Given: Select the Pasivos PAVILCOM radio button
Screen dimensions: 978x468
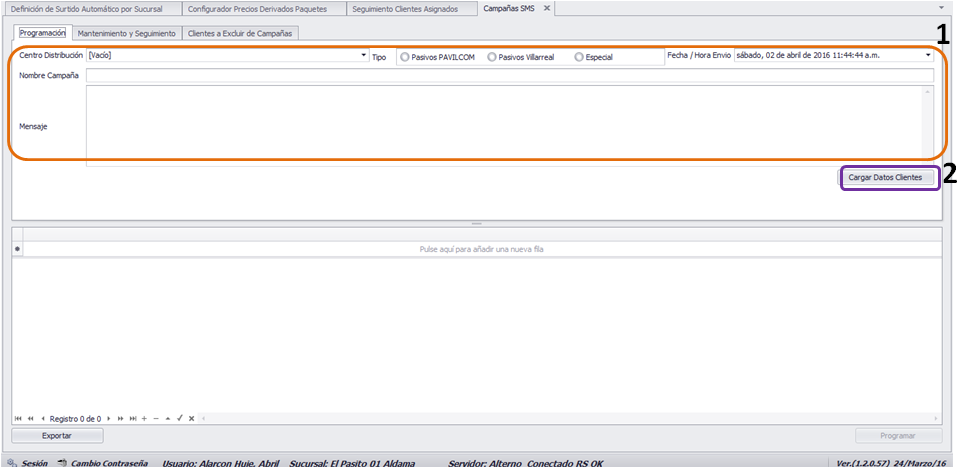Looking at the screenshot, I should (x=405, y=57).
